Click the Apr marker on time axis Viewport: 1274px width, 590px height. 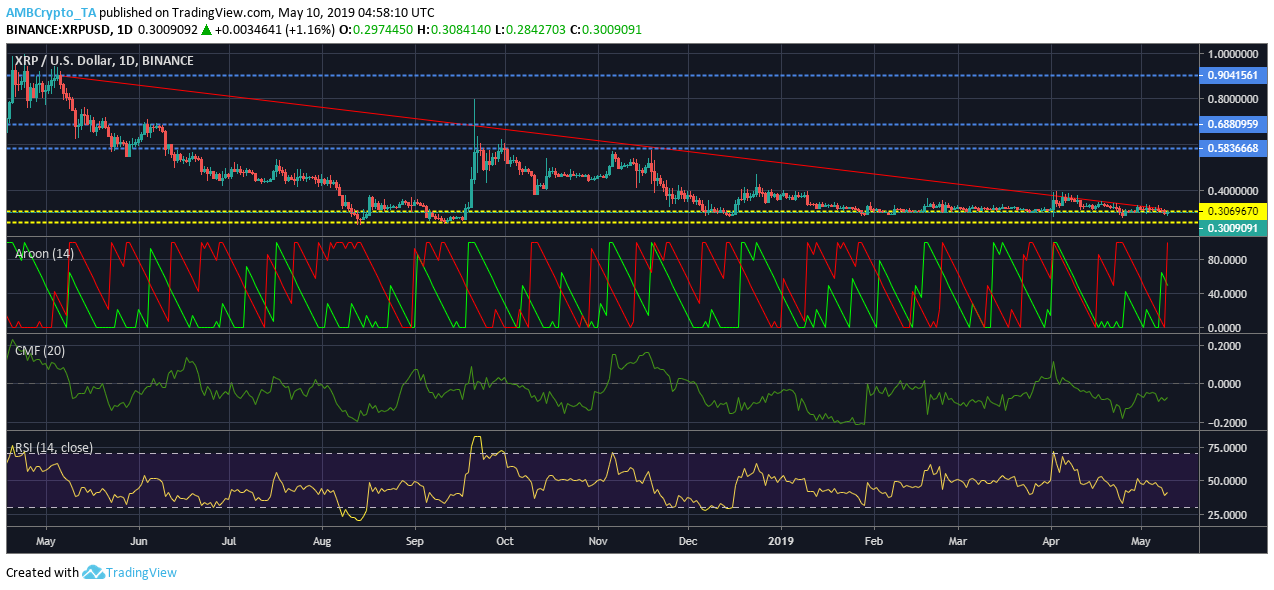tap(1051, 541)
